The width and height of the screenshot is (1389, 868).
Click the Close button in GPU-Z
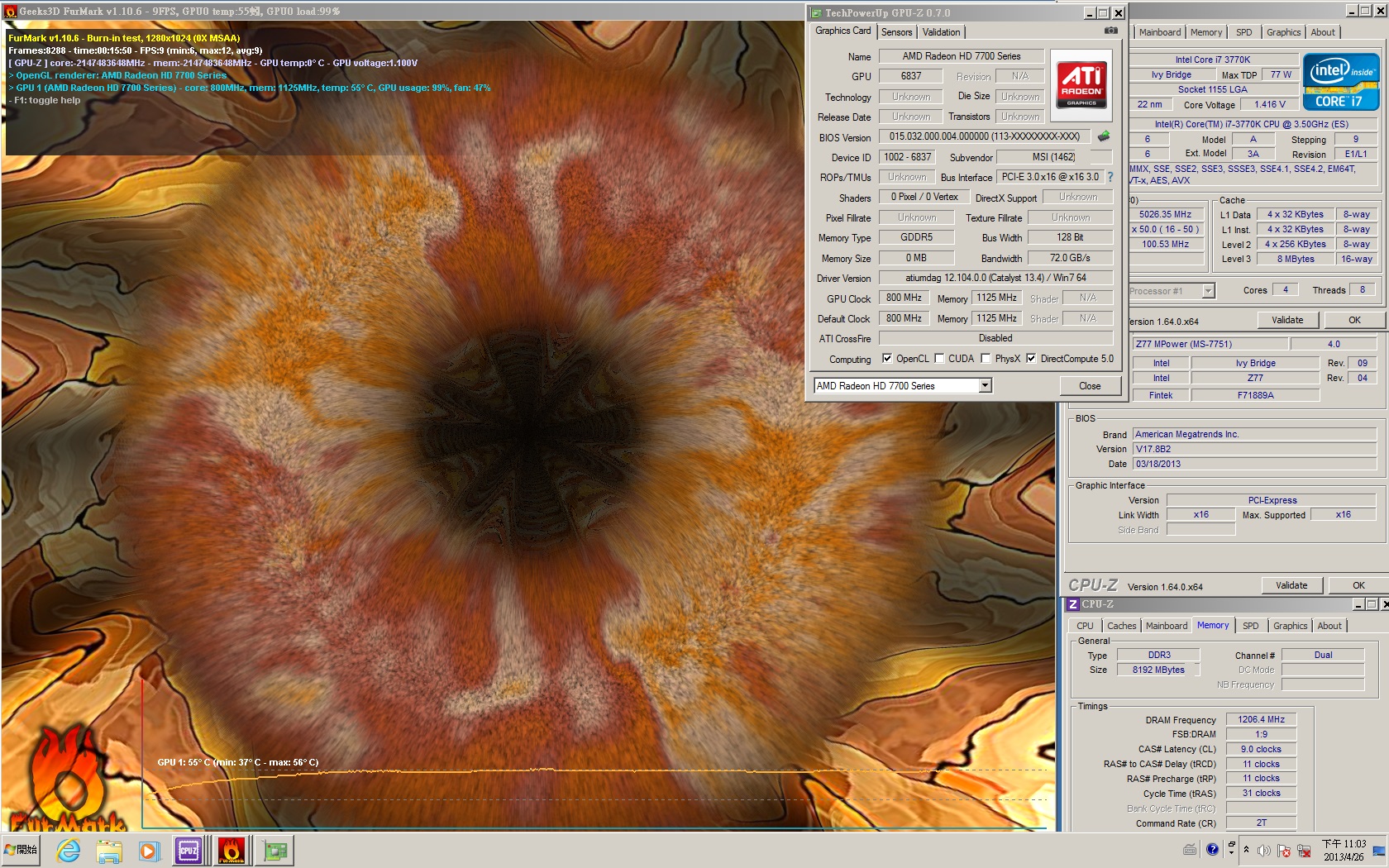pyautogui.click(x=1089, y=385)
